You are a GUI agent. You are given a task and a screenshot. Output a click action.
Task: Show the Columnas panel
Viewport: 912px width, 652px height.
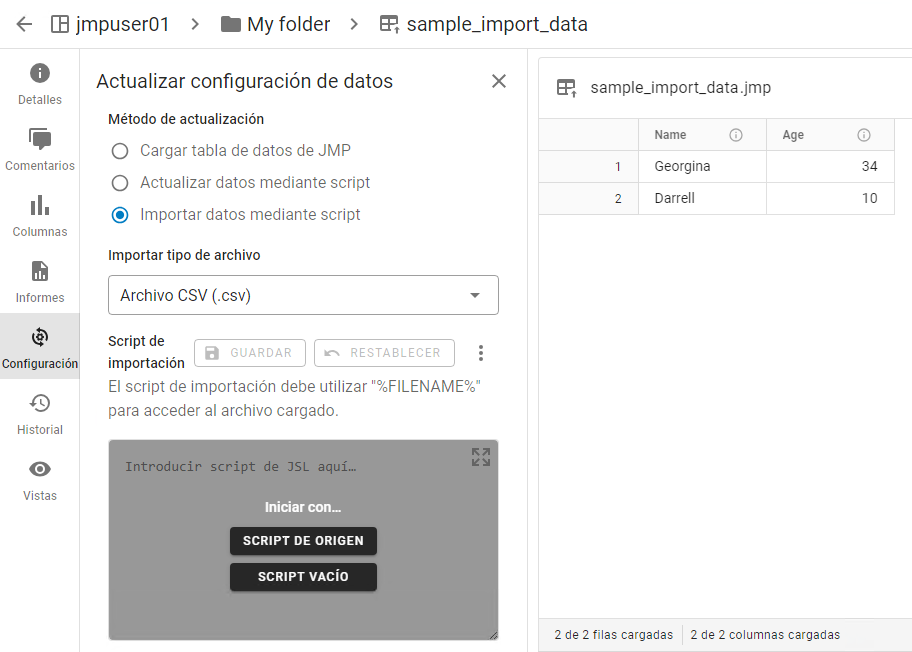(x=40, y=216)
